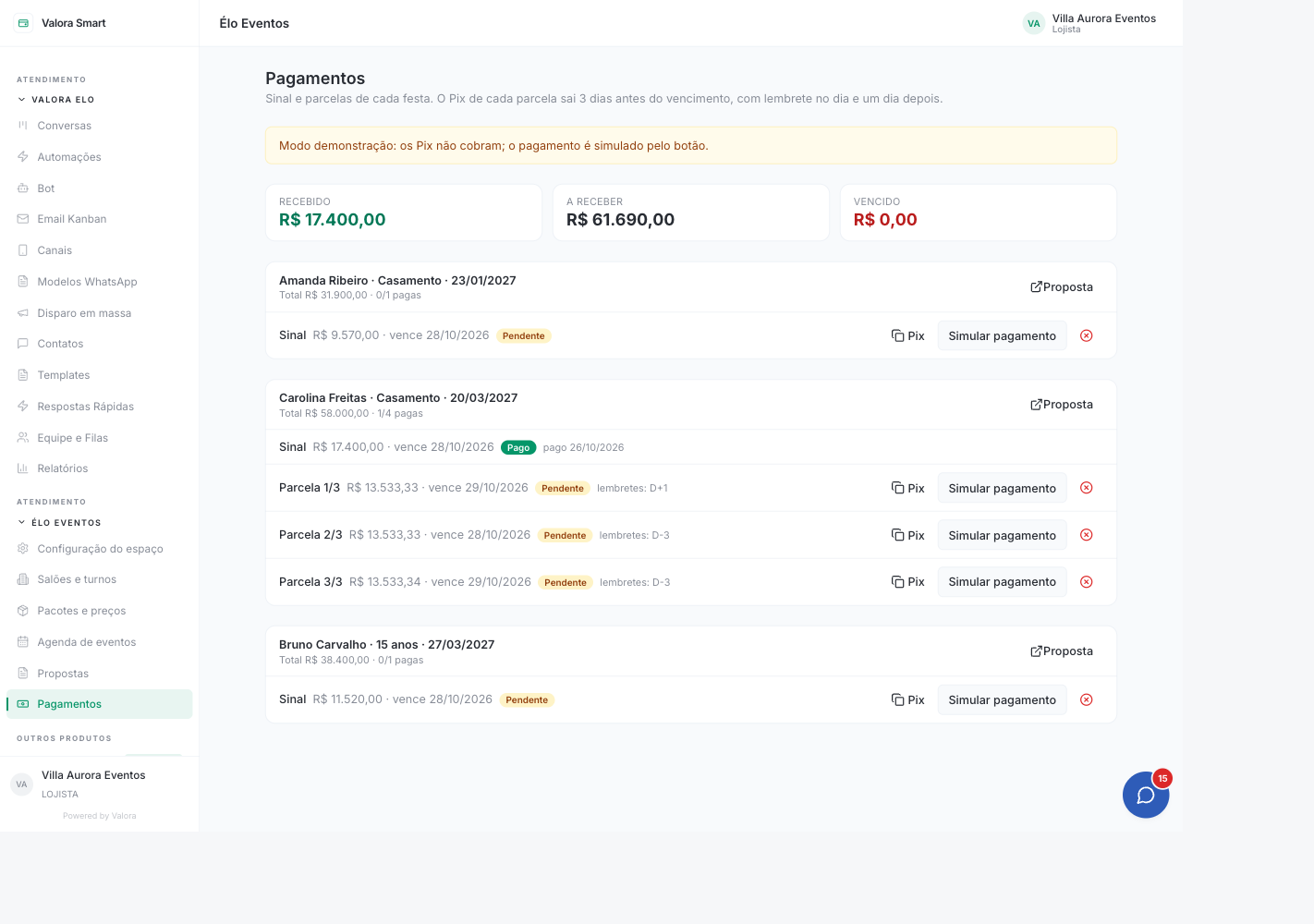The width and height of the screenshot is (1314, 924).
Task: Open Equipe e Filas
Action: [x=100, y=438]
